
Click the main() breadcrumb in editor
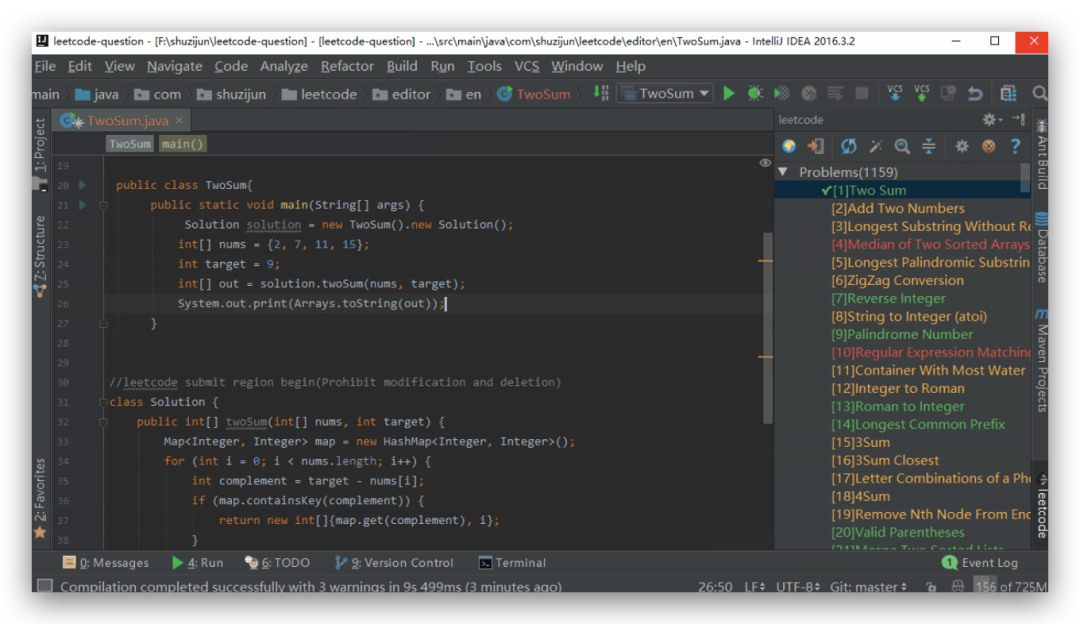tap(183, 144)
